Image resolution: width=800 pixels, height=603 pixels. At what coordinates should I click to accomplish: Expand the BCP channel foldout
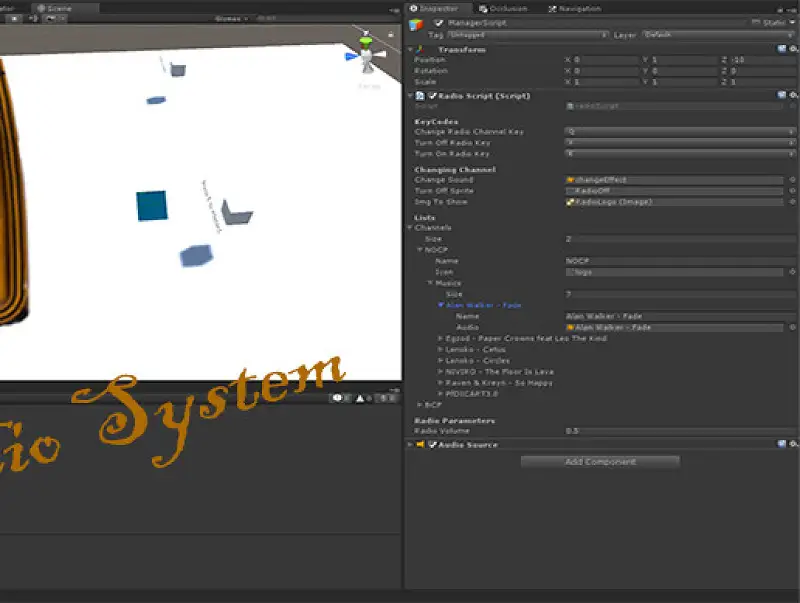point(420,405)
